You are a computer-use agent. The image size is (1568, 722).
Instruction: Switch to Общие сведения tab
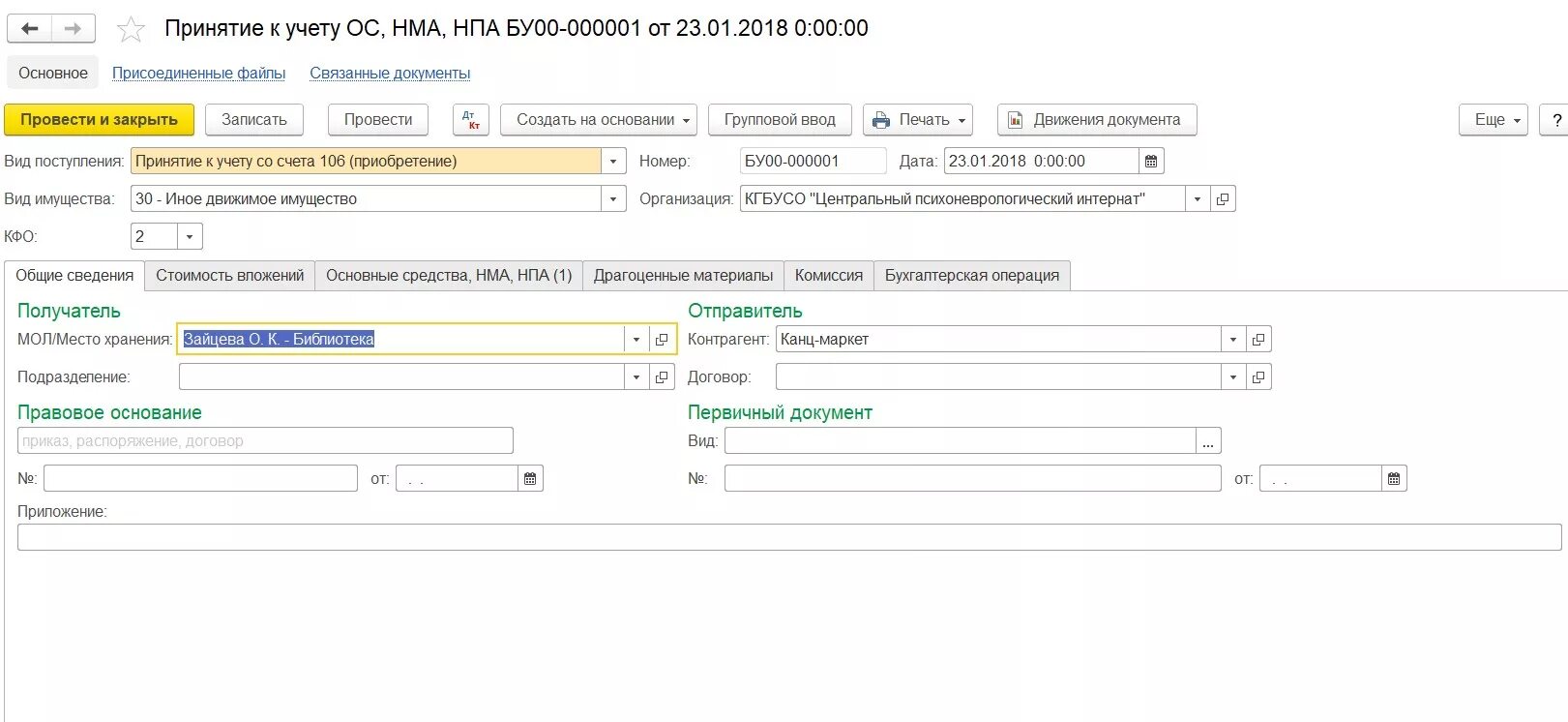click(74, 276)
